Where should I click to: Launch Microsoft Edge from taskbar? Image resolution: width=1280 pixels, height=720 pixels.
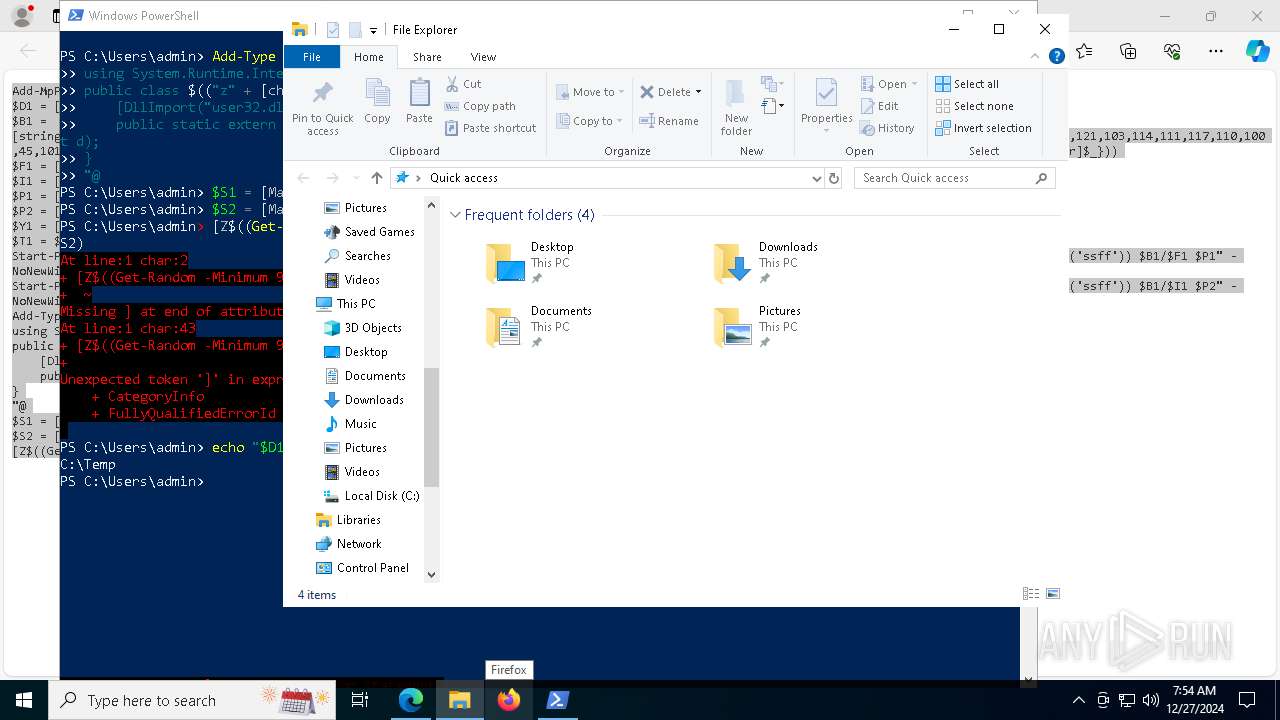(x=411, y=700)
